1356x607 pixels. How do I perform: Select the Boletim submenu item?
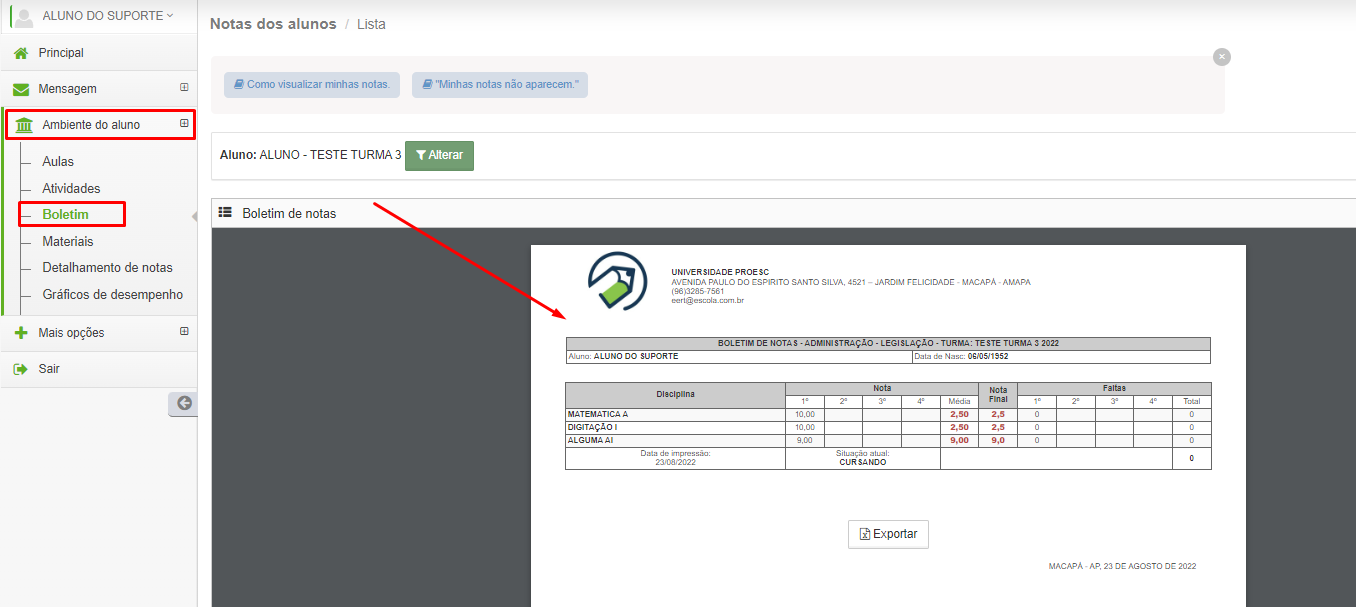[x=65, y=215]
